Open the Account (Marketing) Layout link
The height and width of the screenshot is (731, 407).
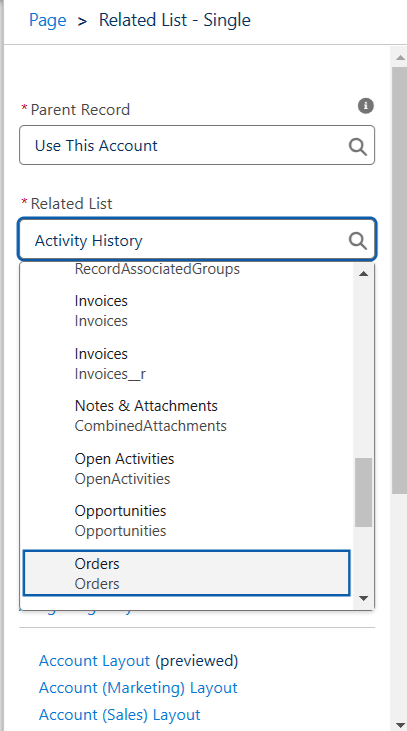pos(138,688)
